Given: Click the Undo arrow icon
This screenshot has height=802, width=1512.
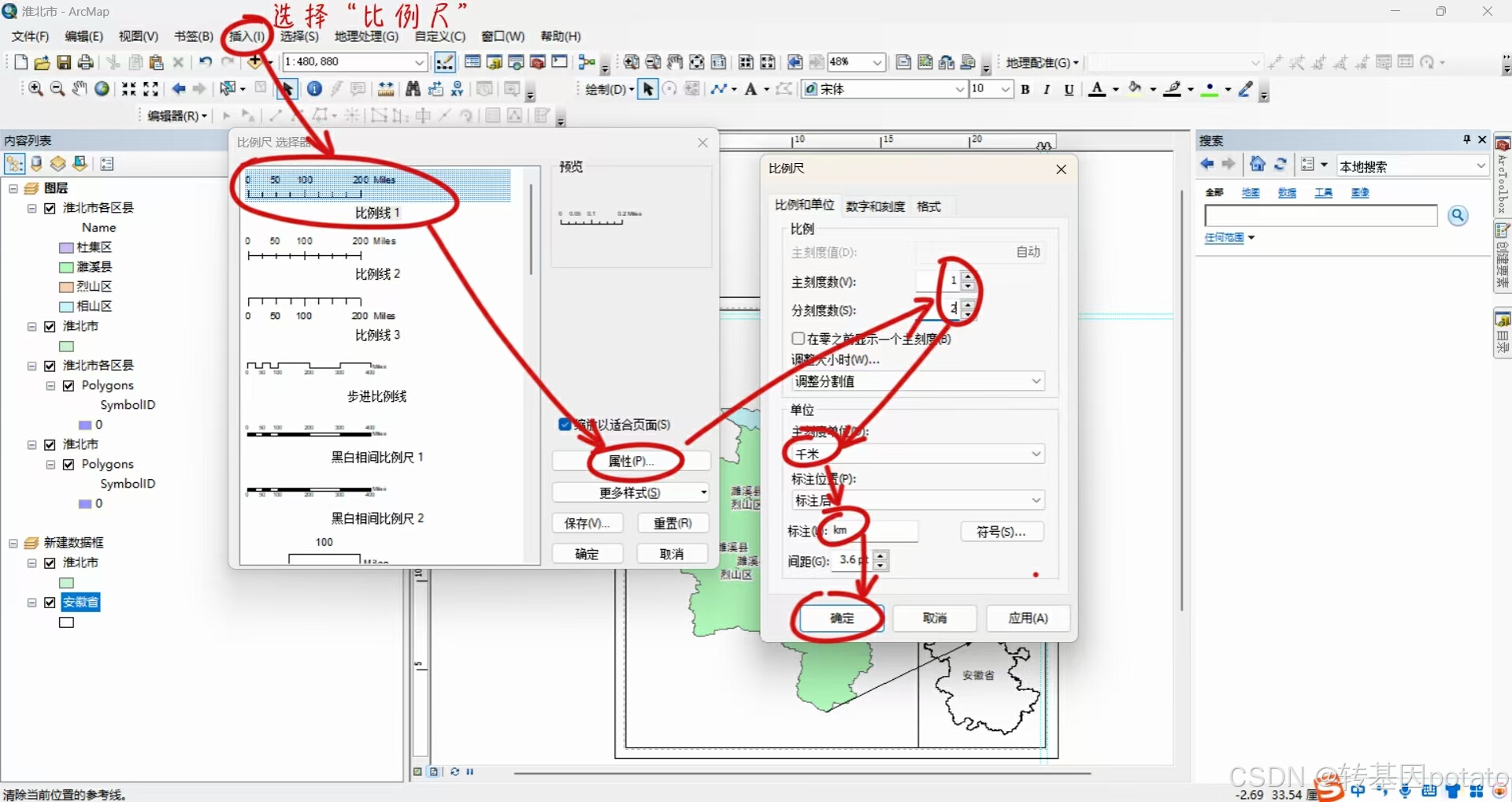Looking at the screenshot, I should pos(206,61).
